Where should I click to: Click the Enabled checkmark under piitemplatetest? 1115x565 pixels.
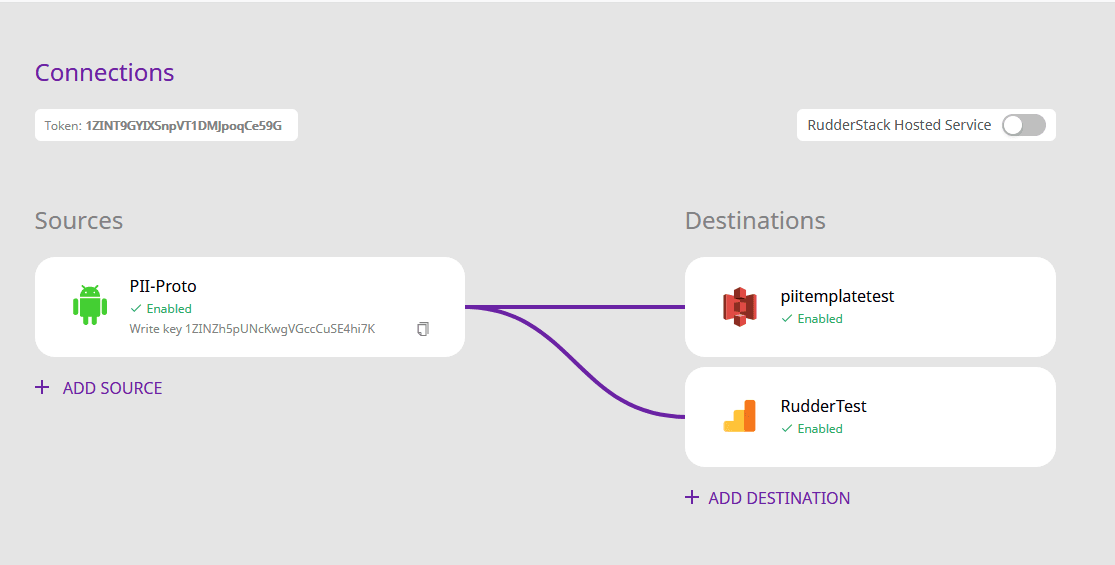point(787,319)
